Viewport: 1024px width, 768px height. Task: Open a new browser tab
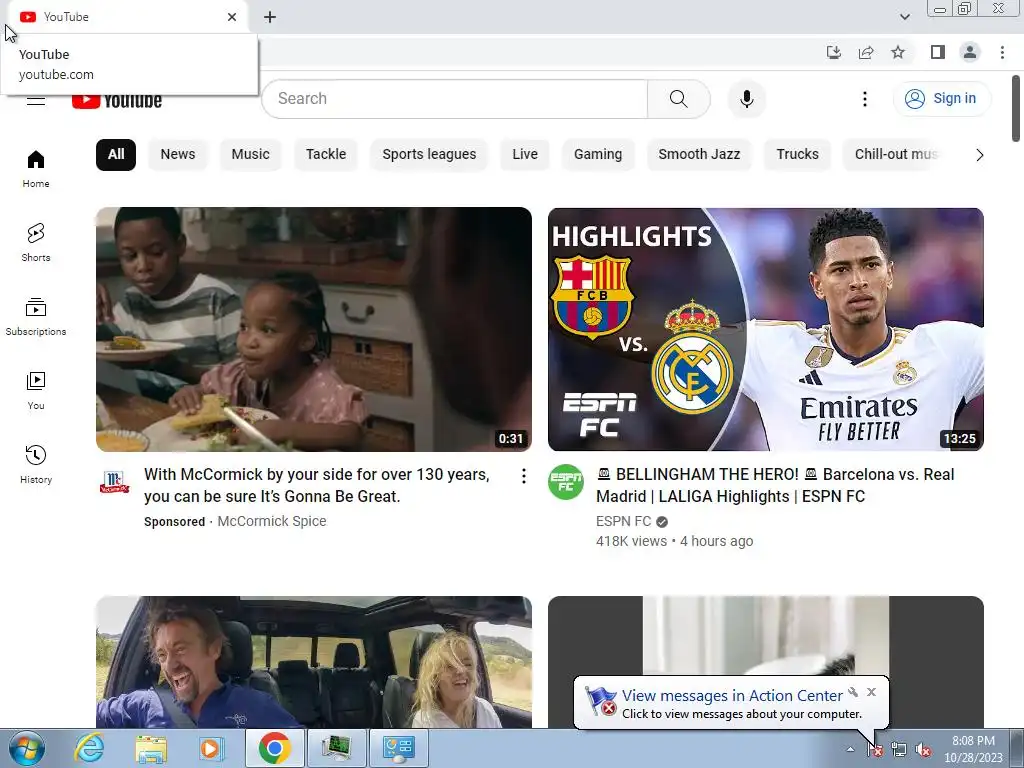[270, 17]
